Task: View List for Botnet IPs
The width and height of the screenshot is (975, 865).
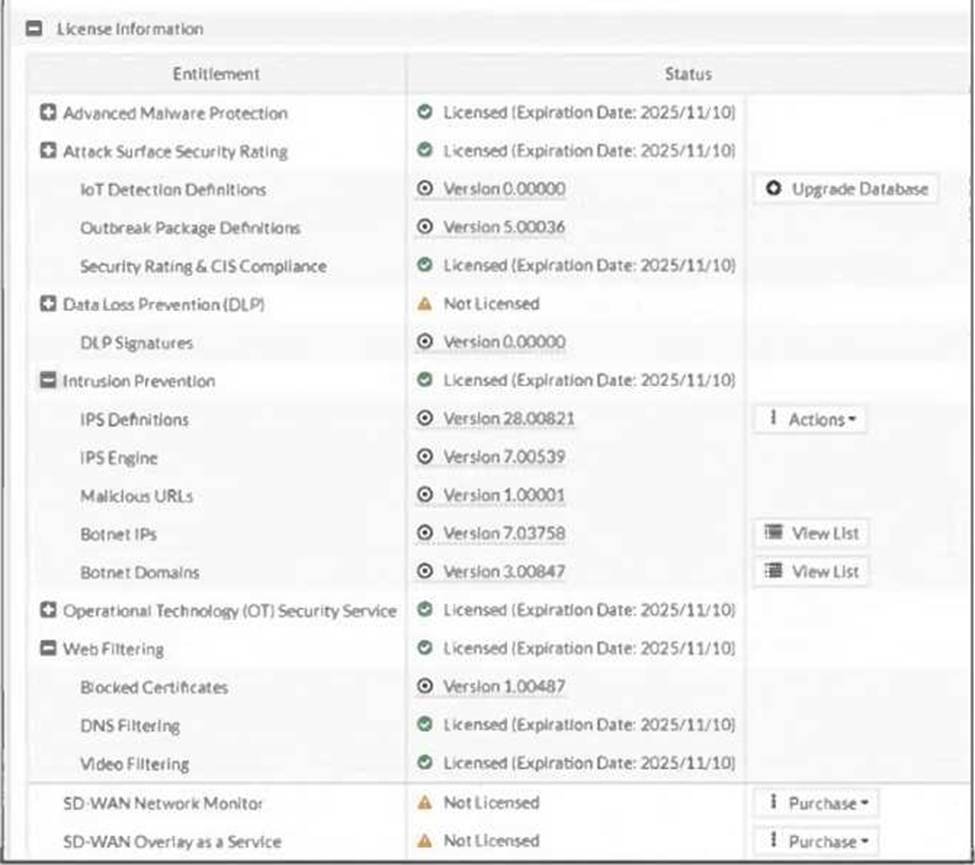Action: point(810,534)
